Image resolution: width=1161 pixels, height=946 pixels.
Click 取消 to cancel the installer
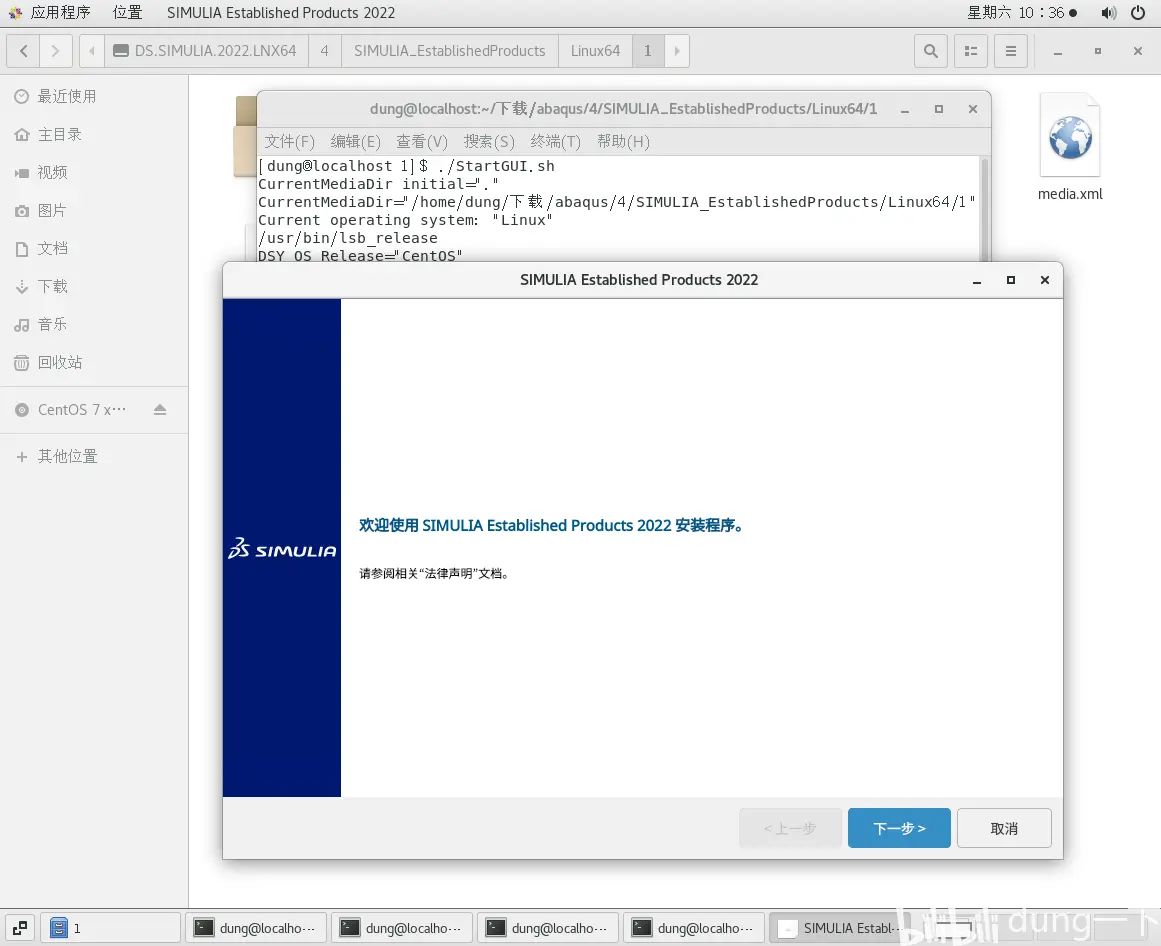click(x=1004, y=828)
